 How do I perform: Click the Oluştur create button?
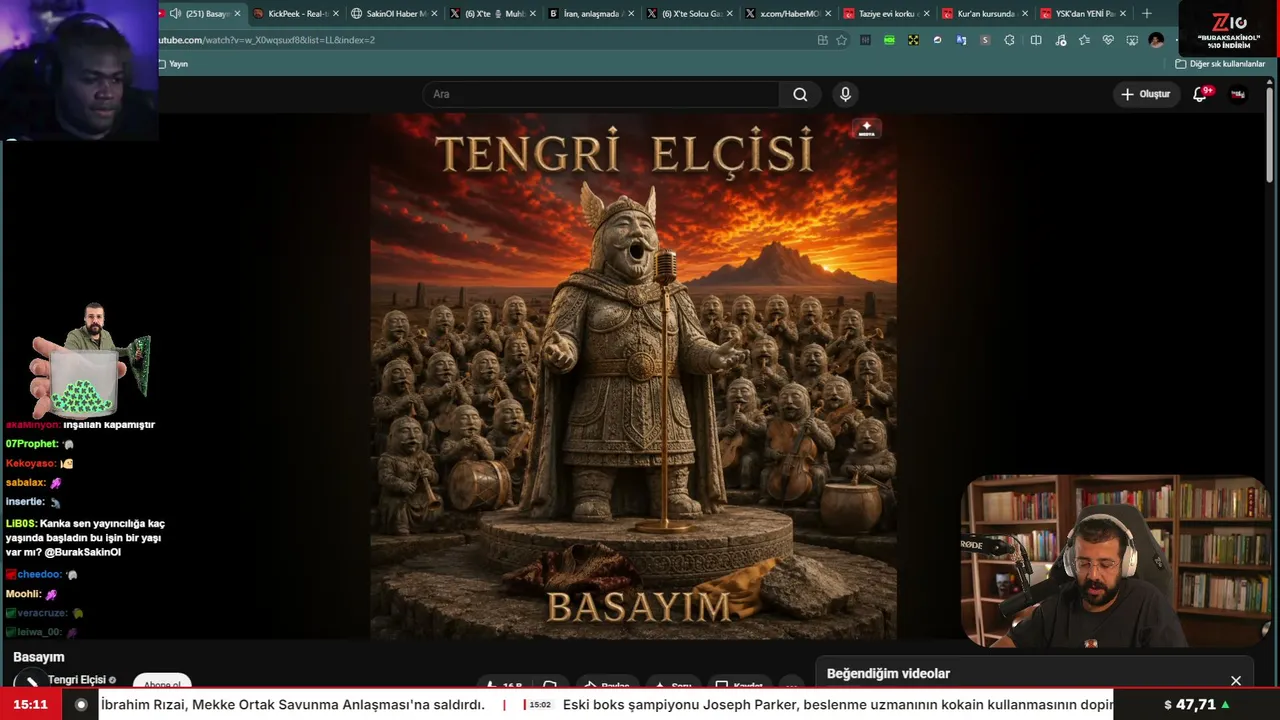pos(1145,94)
